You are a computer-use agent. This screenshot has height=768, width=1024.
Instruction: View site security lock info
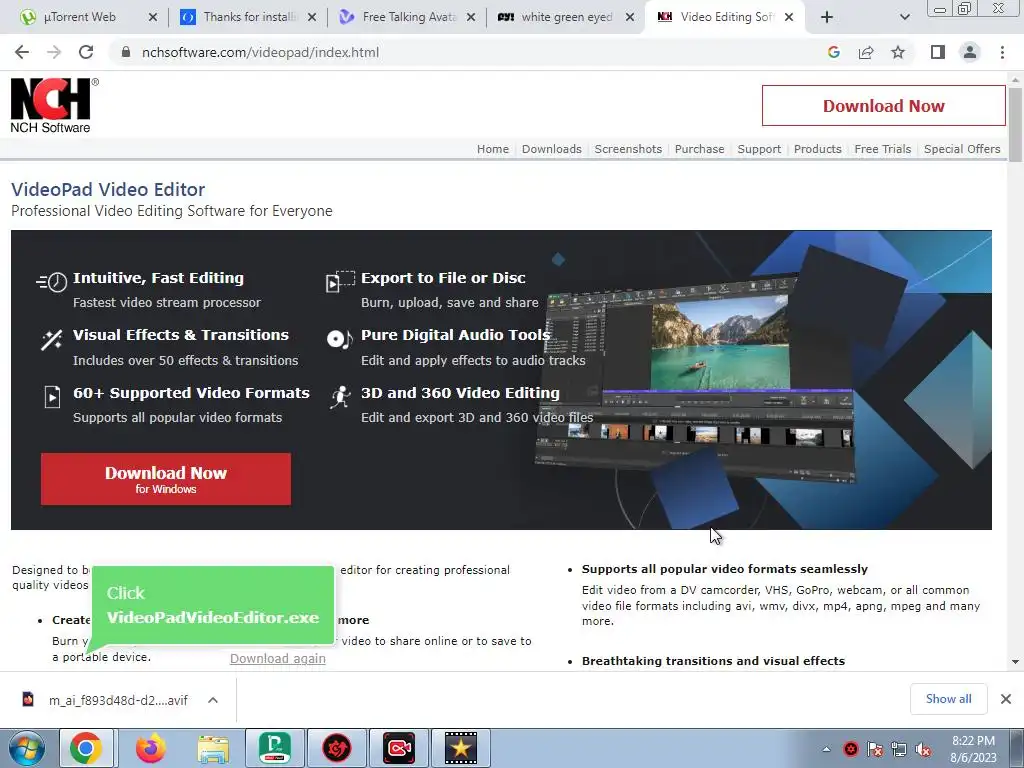[x=126, y=52]
